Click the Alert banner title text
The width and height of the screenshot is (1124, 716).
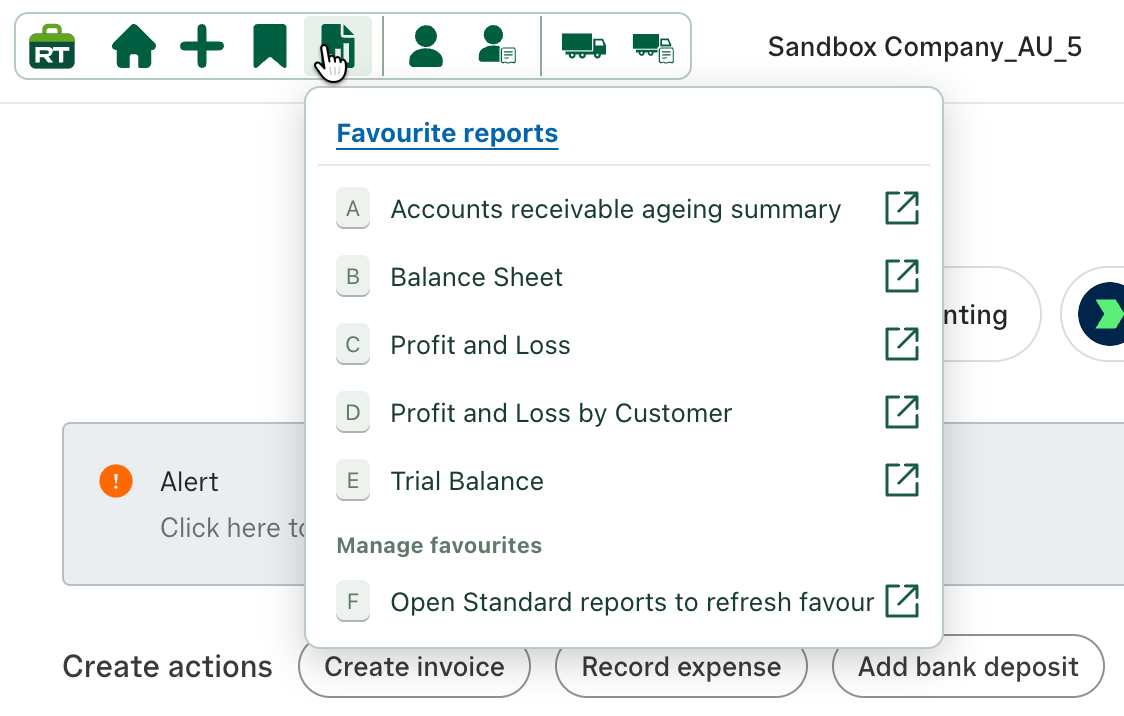189,482
